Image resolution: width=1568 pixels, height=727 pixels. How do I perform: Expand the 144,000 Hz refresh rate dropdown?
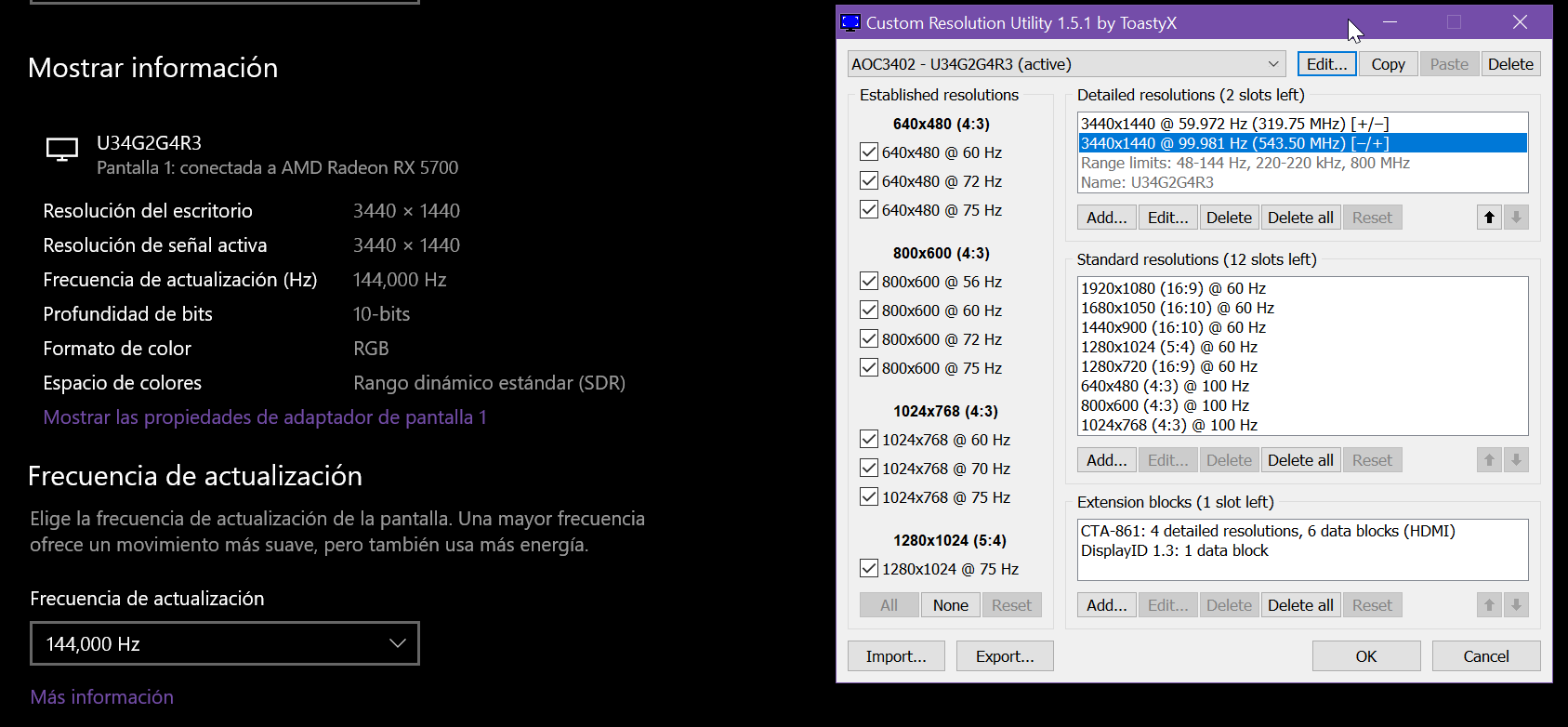coord(225,643)
